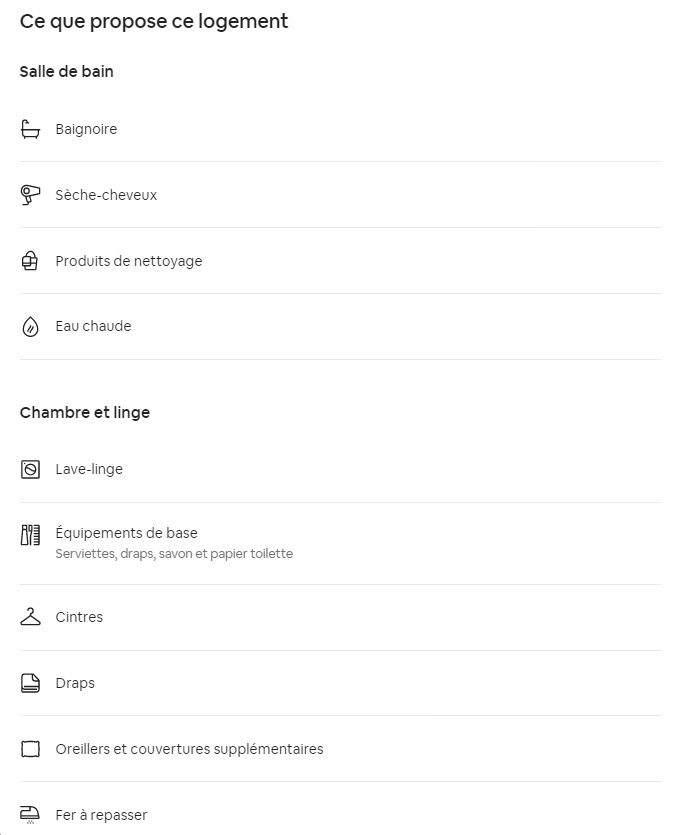The image size is (681, 835).
Task: Click the Produits de nettoyage label
Action: tap(129, 261)
